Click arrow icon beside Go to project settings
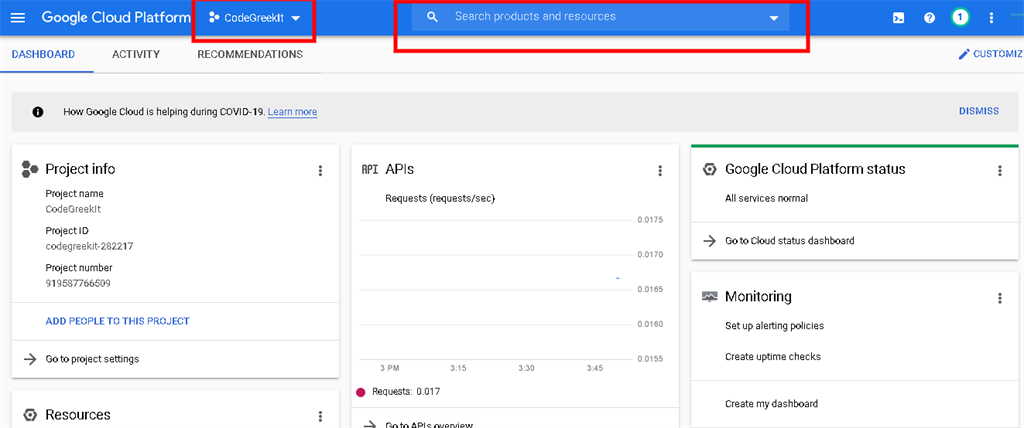The height and width of the screenshot is (428, 1024). click(29, 359)
